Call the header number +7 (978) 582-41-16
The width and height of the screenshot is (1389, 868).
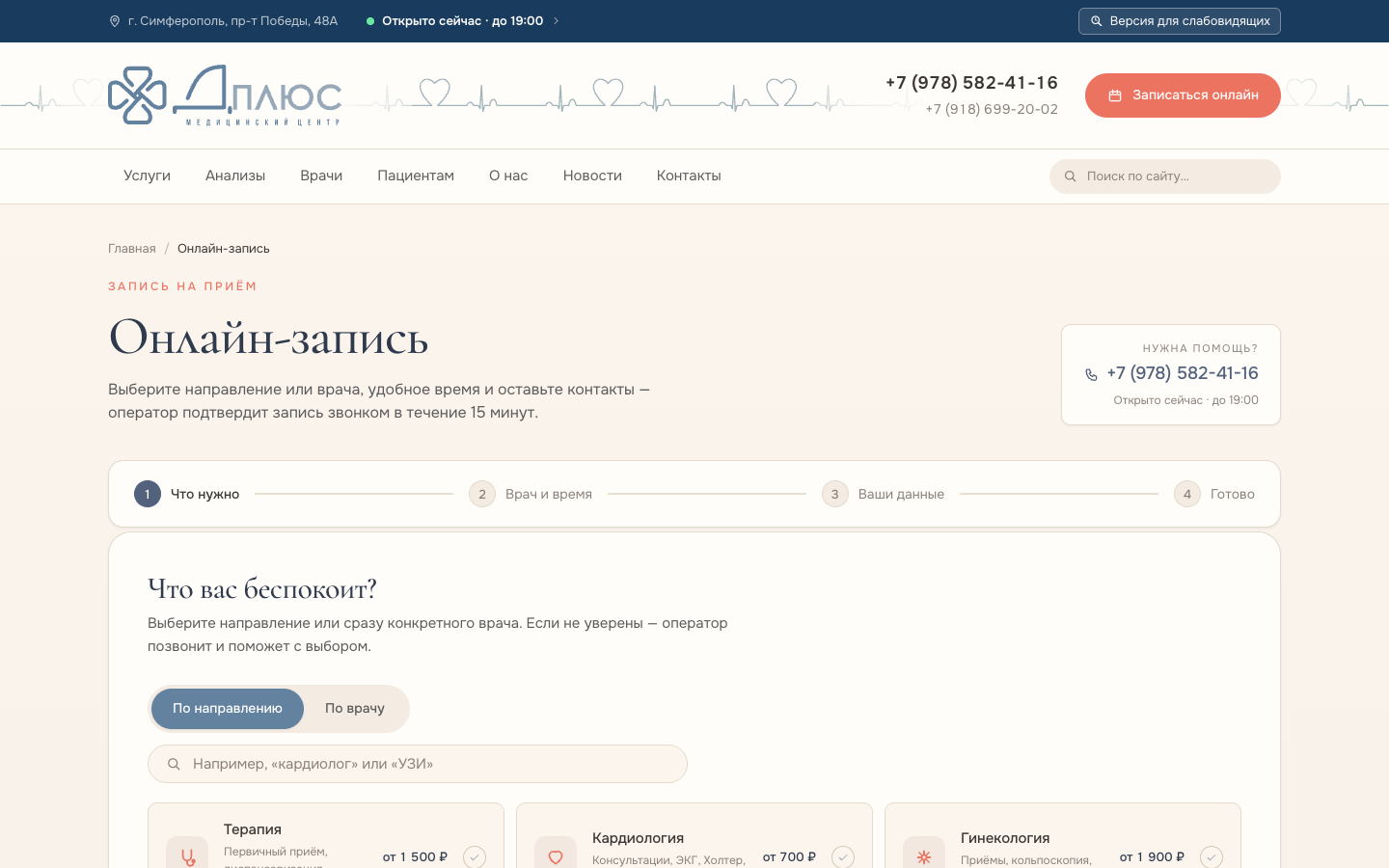point(971,83)
